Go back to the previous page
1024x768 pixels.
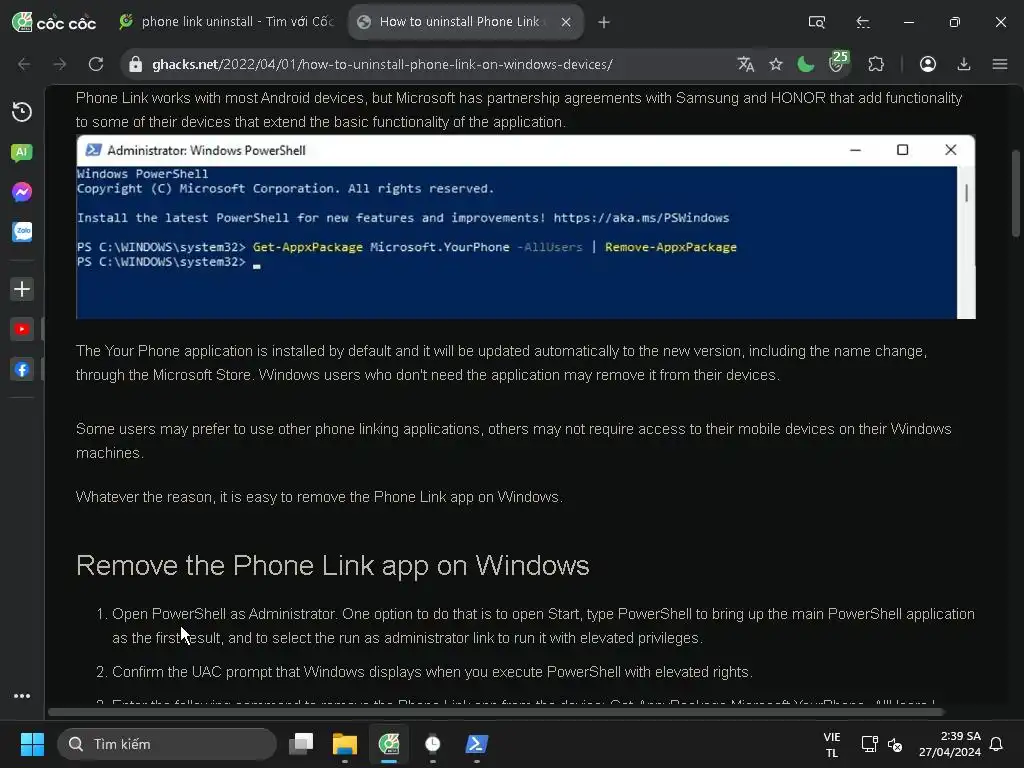point(24,64)
